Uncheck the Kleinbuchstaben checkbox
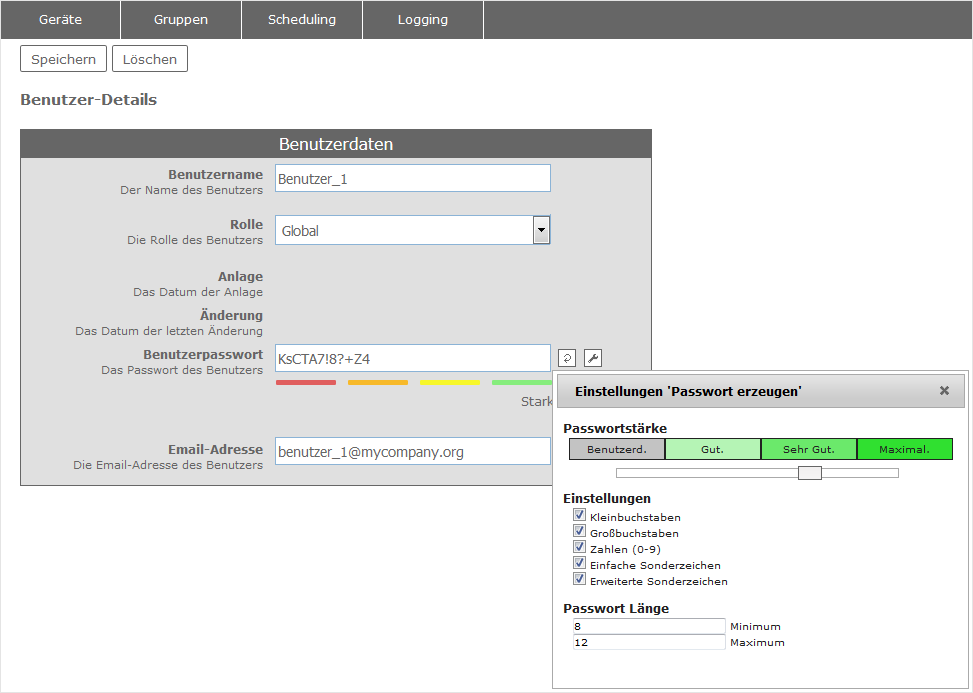 coord(579,516)
